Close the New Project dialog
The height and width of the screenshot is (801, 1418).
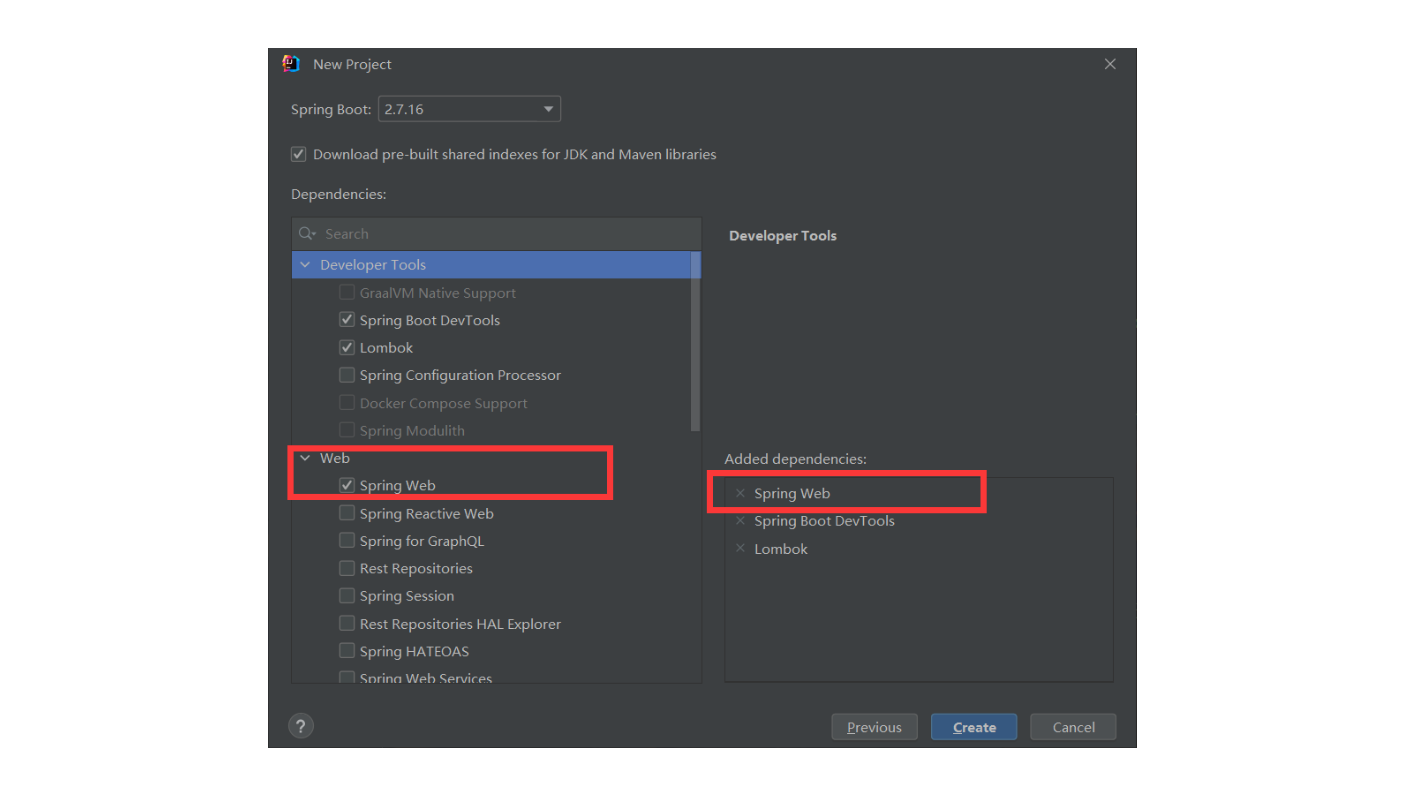click(x=1110, y=64)
